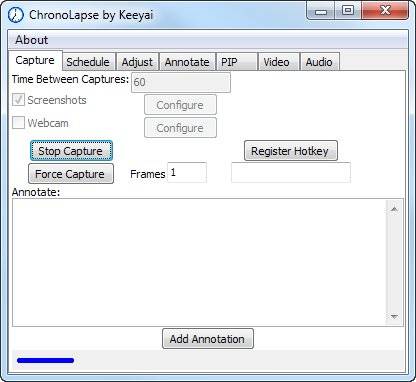Switch to the Capture tab

coord(35,60)
